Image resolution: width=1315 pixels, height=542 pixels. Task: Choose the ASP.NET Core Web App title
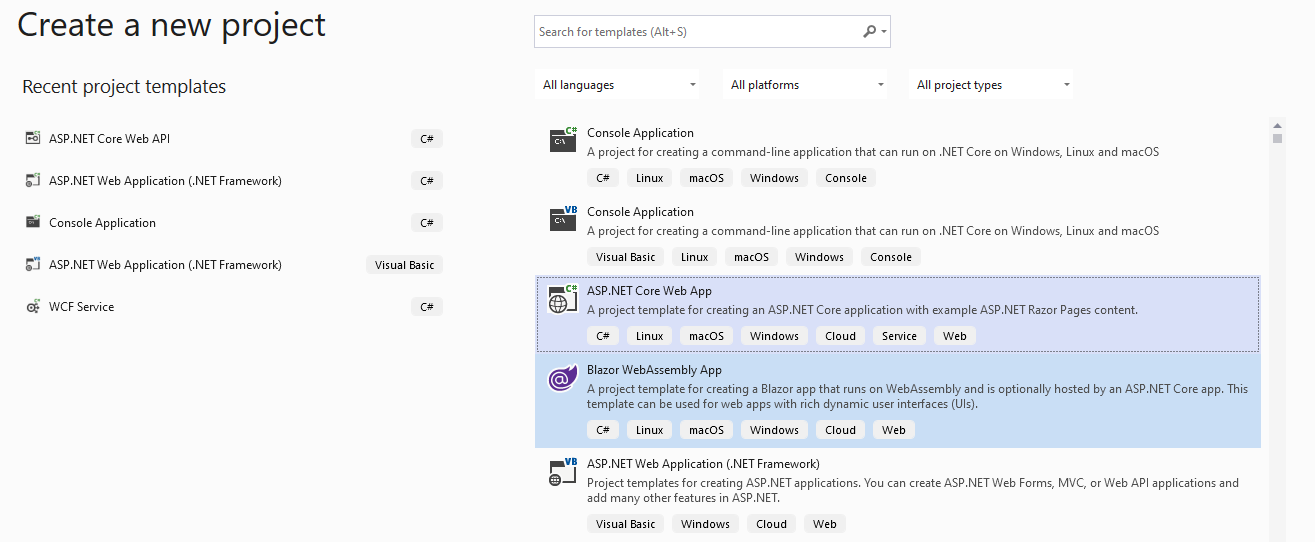649,291
